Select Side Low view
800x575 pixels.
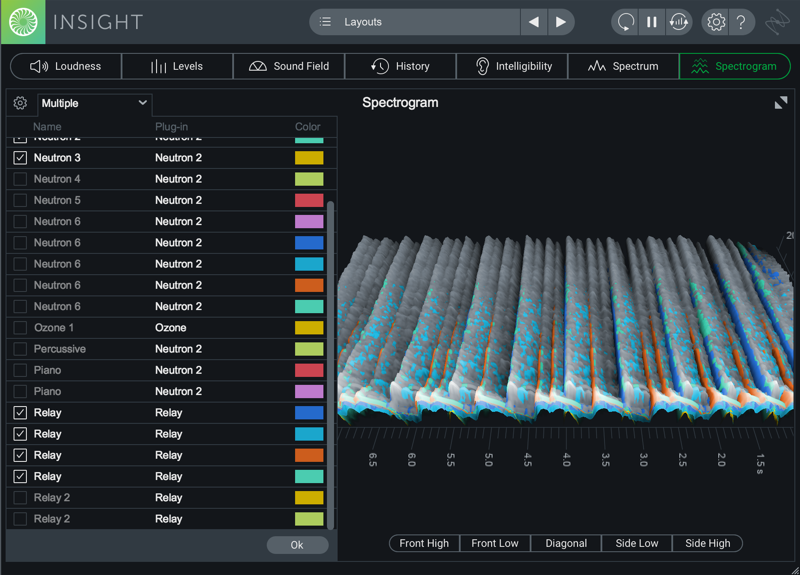(x=637, y=543)
